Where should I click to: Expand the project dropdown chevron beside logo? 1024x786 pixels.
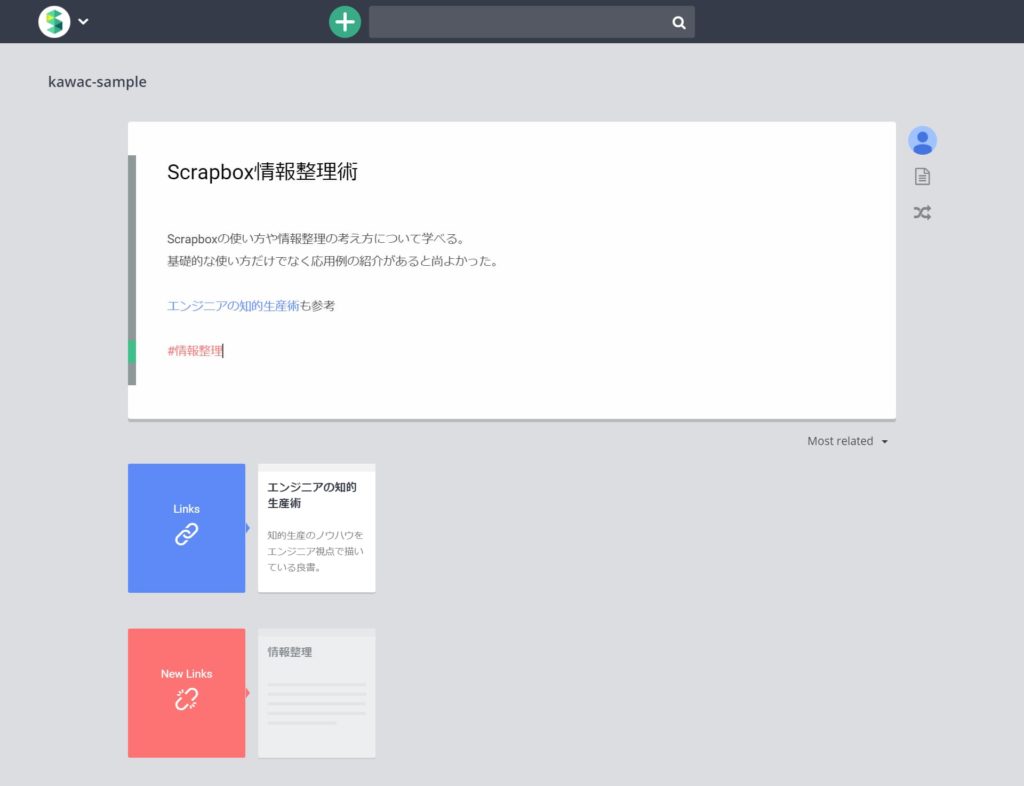pyautogui.click(x=83, y=22)
